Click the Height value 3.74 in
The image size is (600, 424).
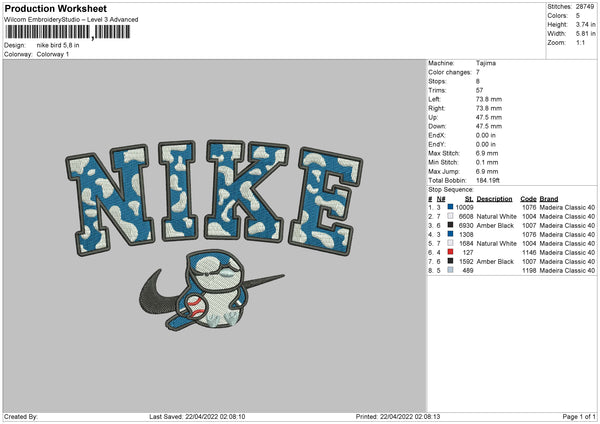[x=585, y=24]
